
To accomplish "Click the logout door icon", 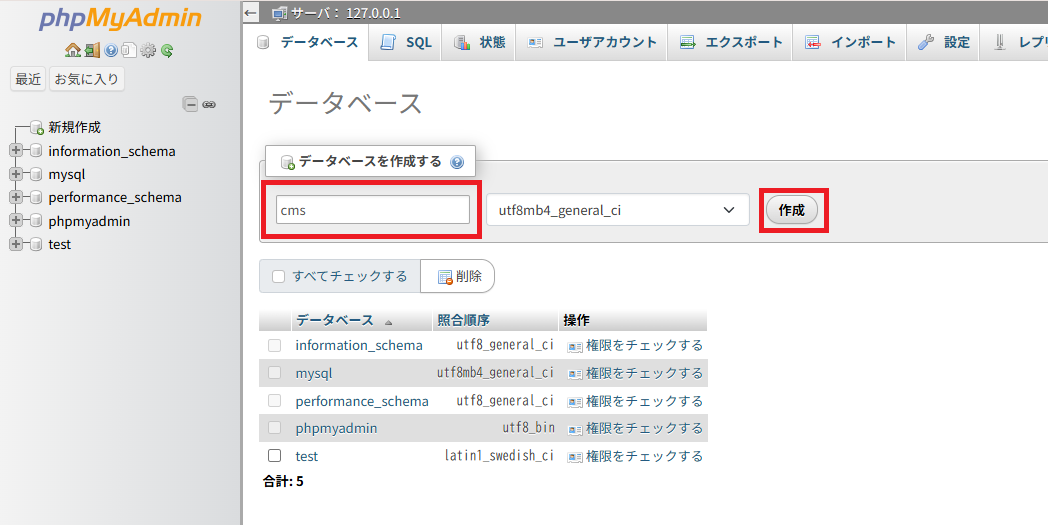I will tap(91, 50).
